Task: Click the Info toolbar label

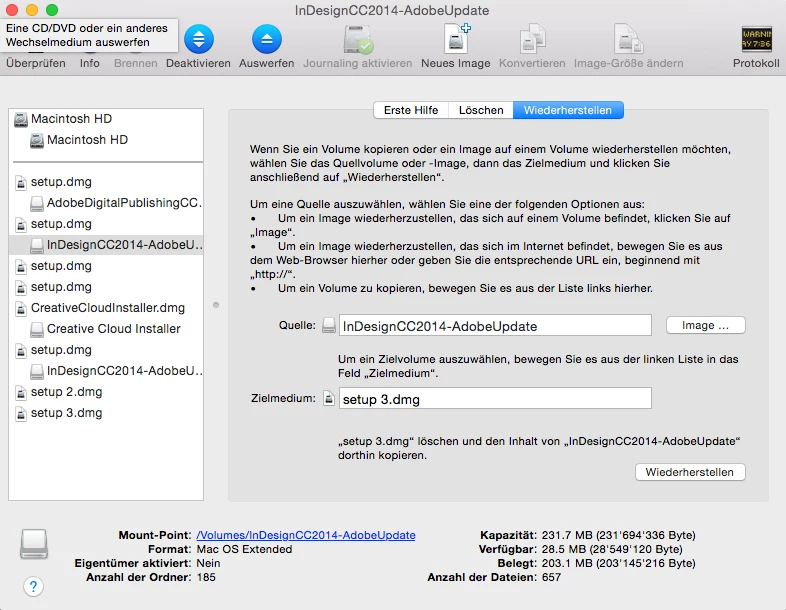Action: (x=90, y=63)
